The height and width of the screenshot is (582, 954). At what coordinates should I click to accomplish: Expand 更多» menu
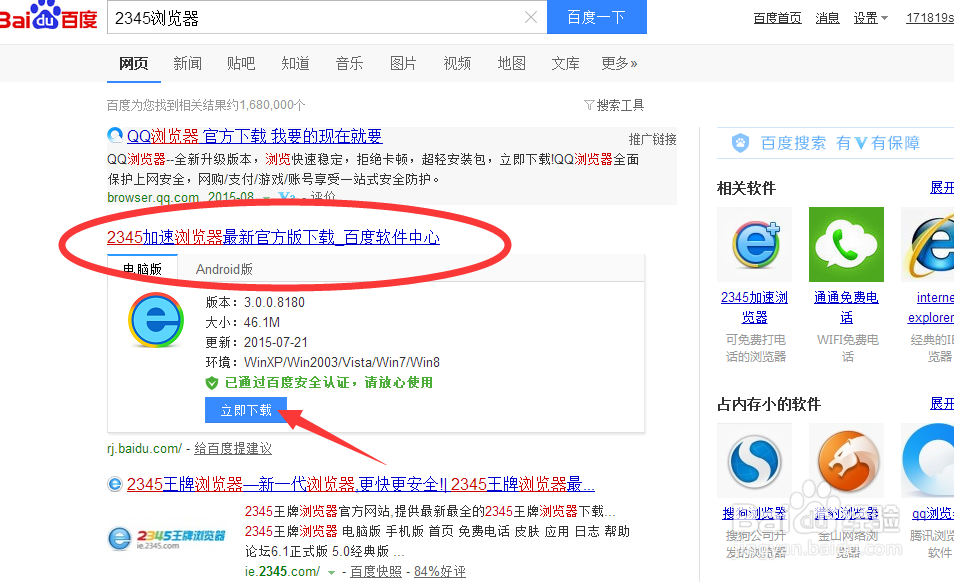point(619,63)
